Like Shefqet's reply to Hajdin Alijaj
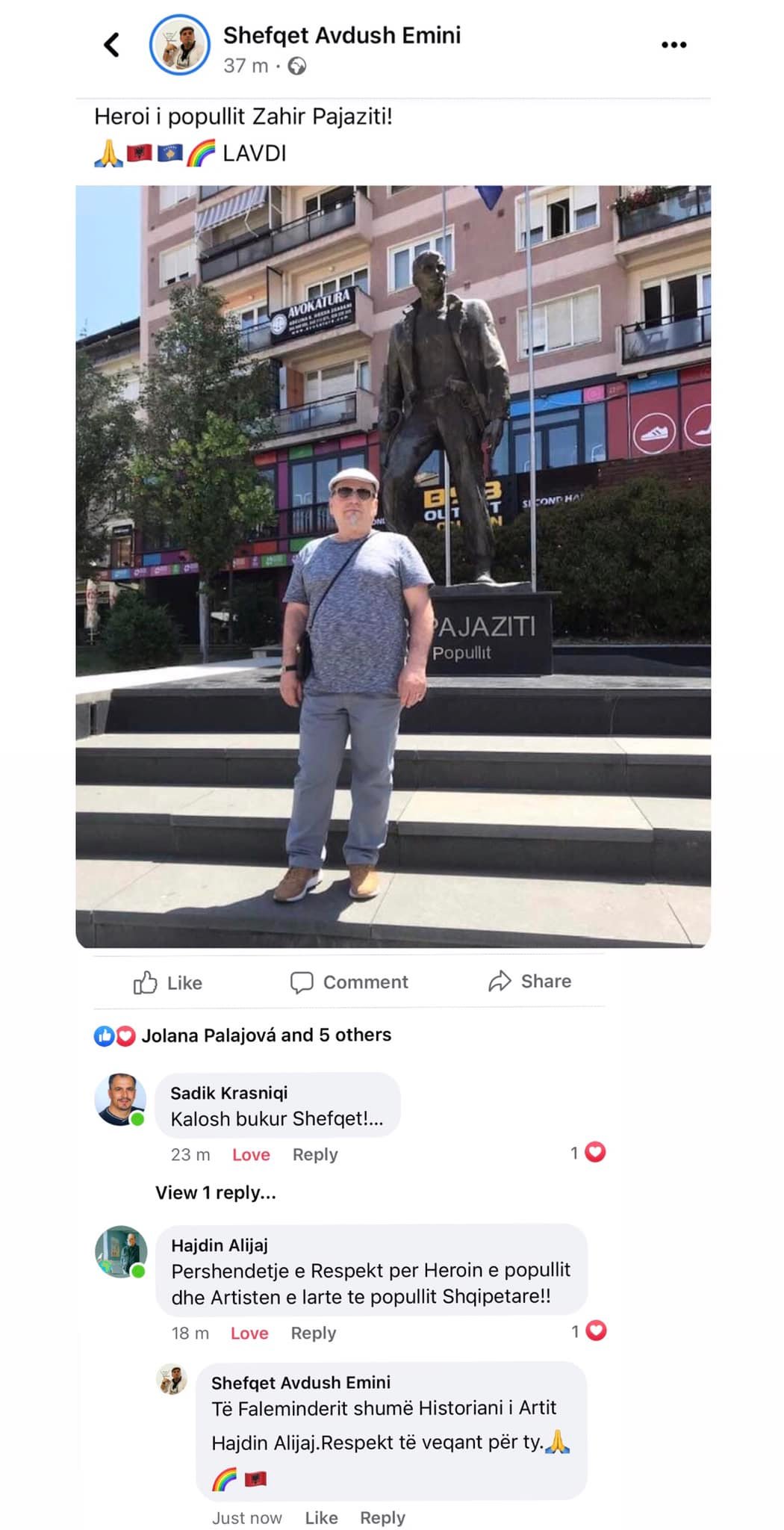This screenshot has height=1530, width=784. 321,1517
